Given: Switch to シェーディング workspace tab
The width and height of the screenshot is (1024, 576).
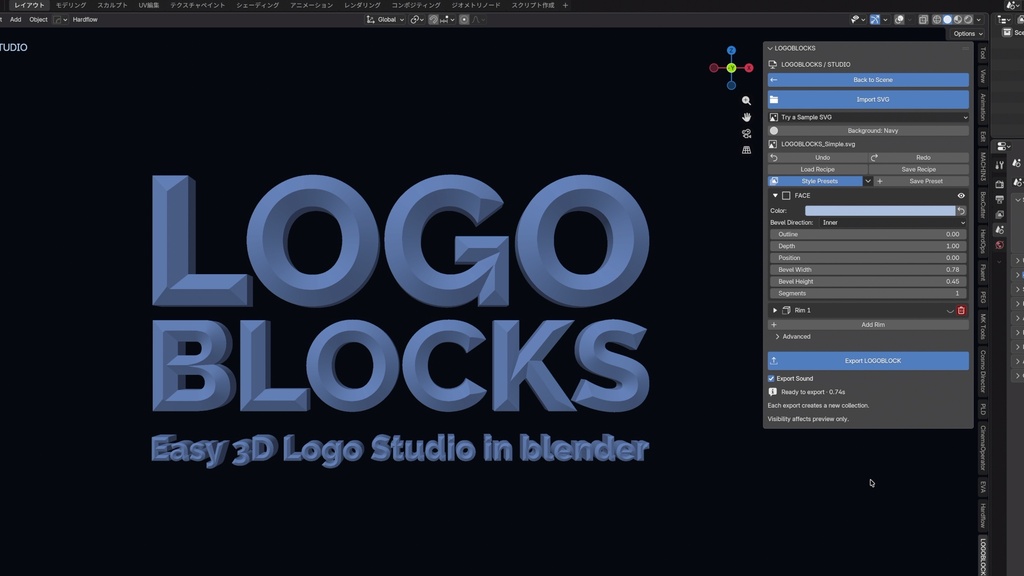Looking at the screenshot, I should point(257,5).
